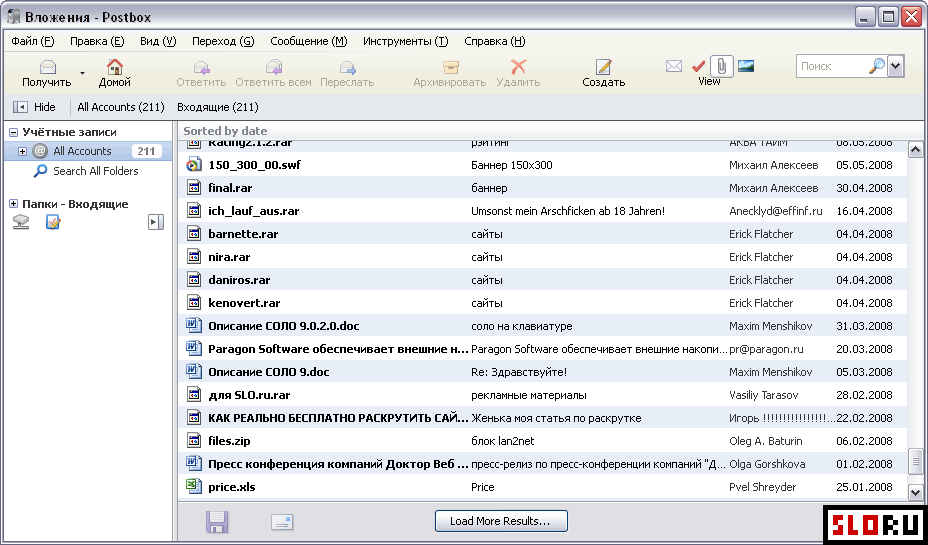Image resolution: width=928 pixels, height=545 pixels.
Task: Click the Word icon for Описание СОЛО 9.0.2.0.doc
Action: coord(194,325)
